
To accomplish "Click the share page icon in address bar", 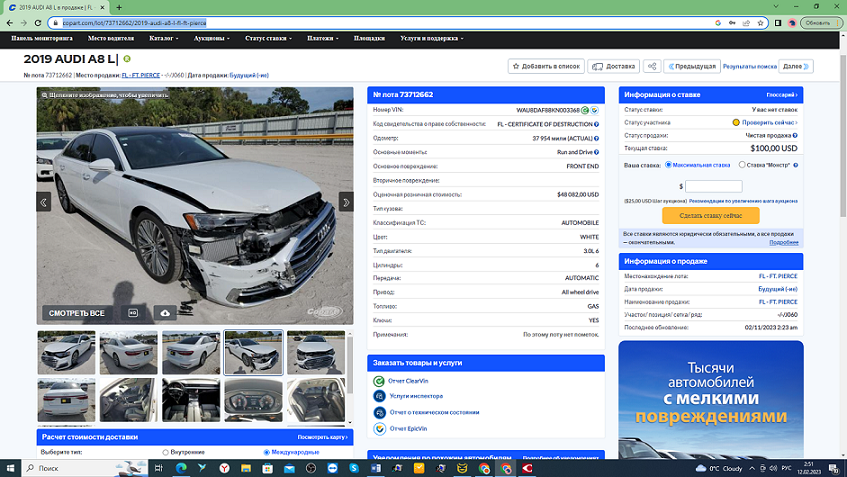I will click(x=747, y=23).
